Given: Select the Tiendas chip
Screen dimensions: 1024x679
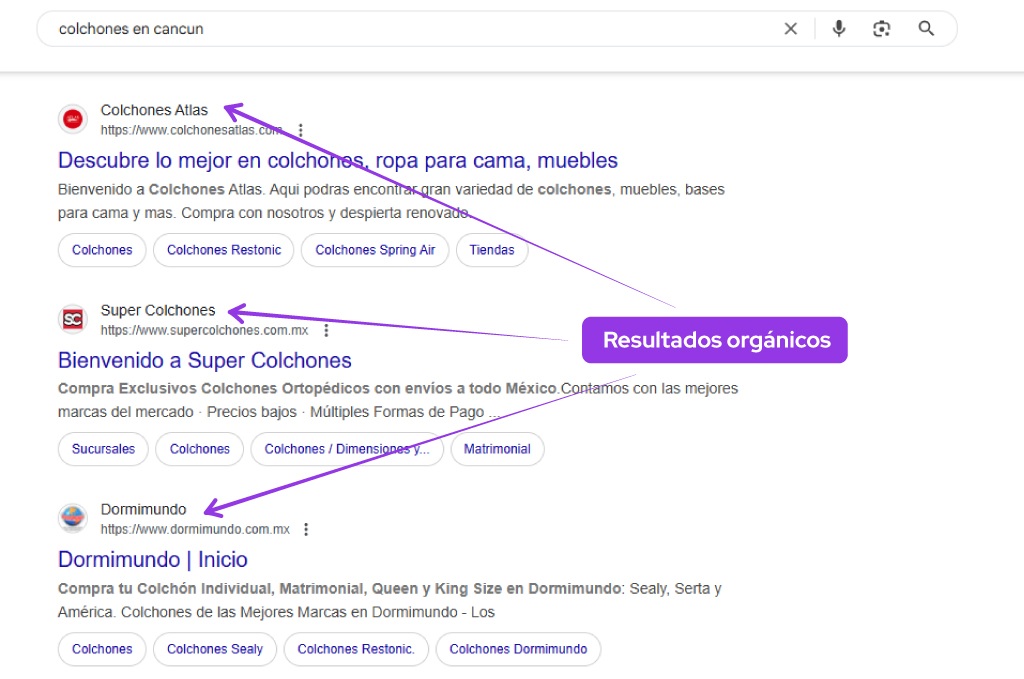Looking at the screenshot, I should (x=492, y=250).
